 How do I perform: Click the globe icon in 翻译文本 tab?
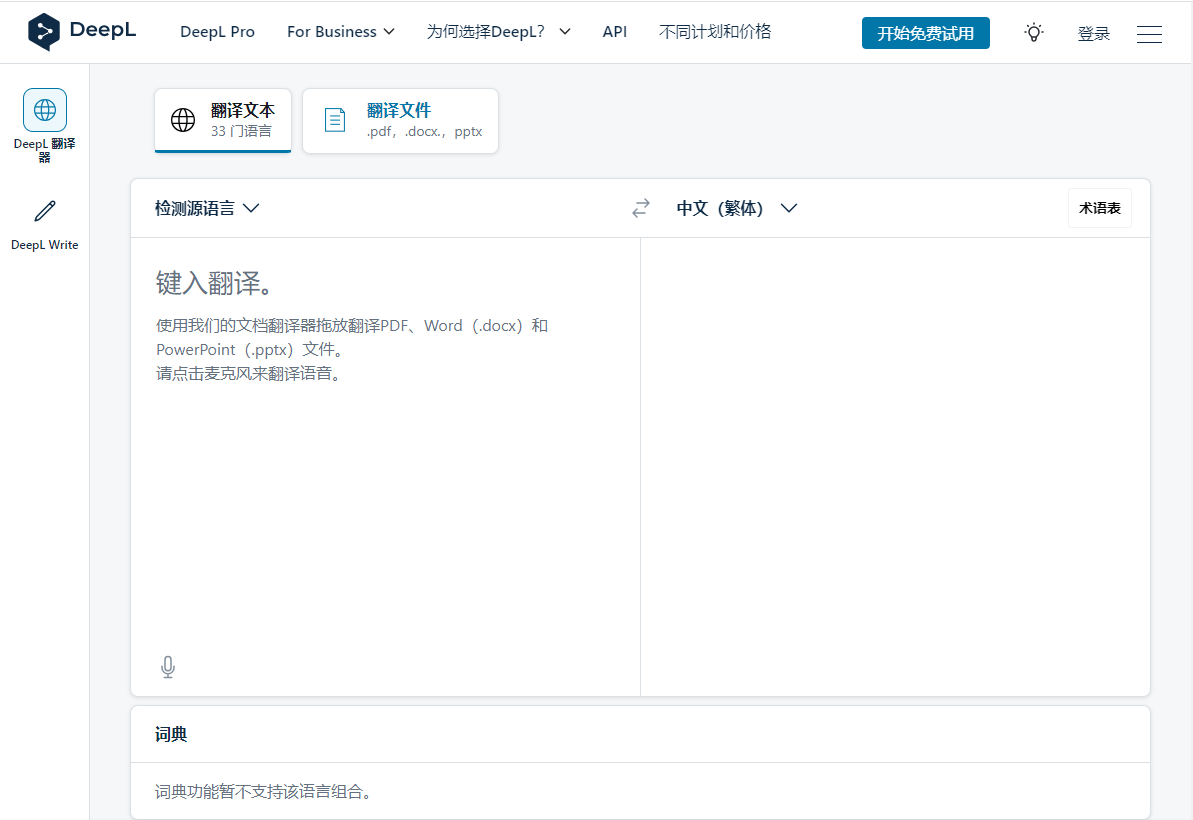pos(183,120)
